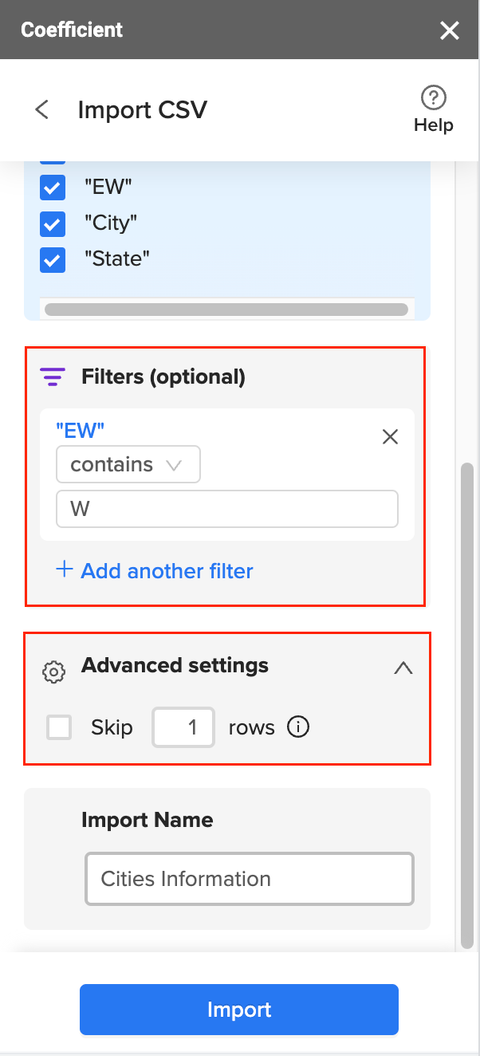Uncheck the "City" column checkbox
This screenshot has height=1056, width=480.
(53, 224)
